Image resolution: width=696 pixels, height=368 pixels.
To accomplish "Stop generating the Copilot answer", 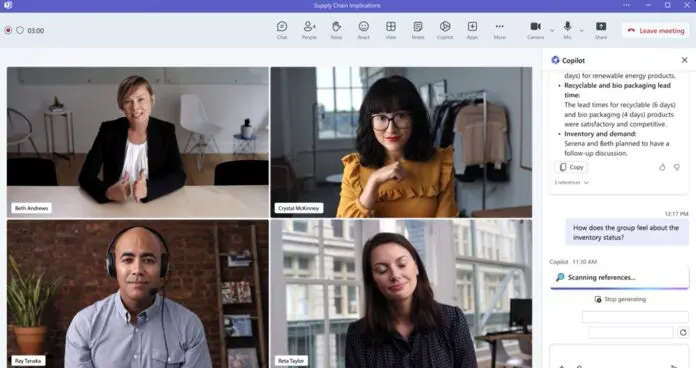I will (x=620, y=299).
